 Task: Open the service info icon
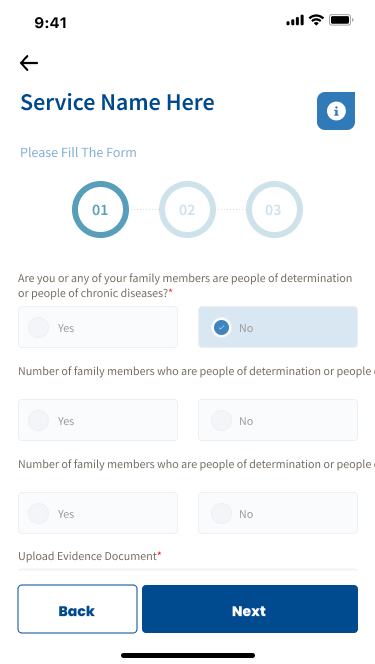[x=336, y=111]
